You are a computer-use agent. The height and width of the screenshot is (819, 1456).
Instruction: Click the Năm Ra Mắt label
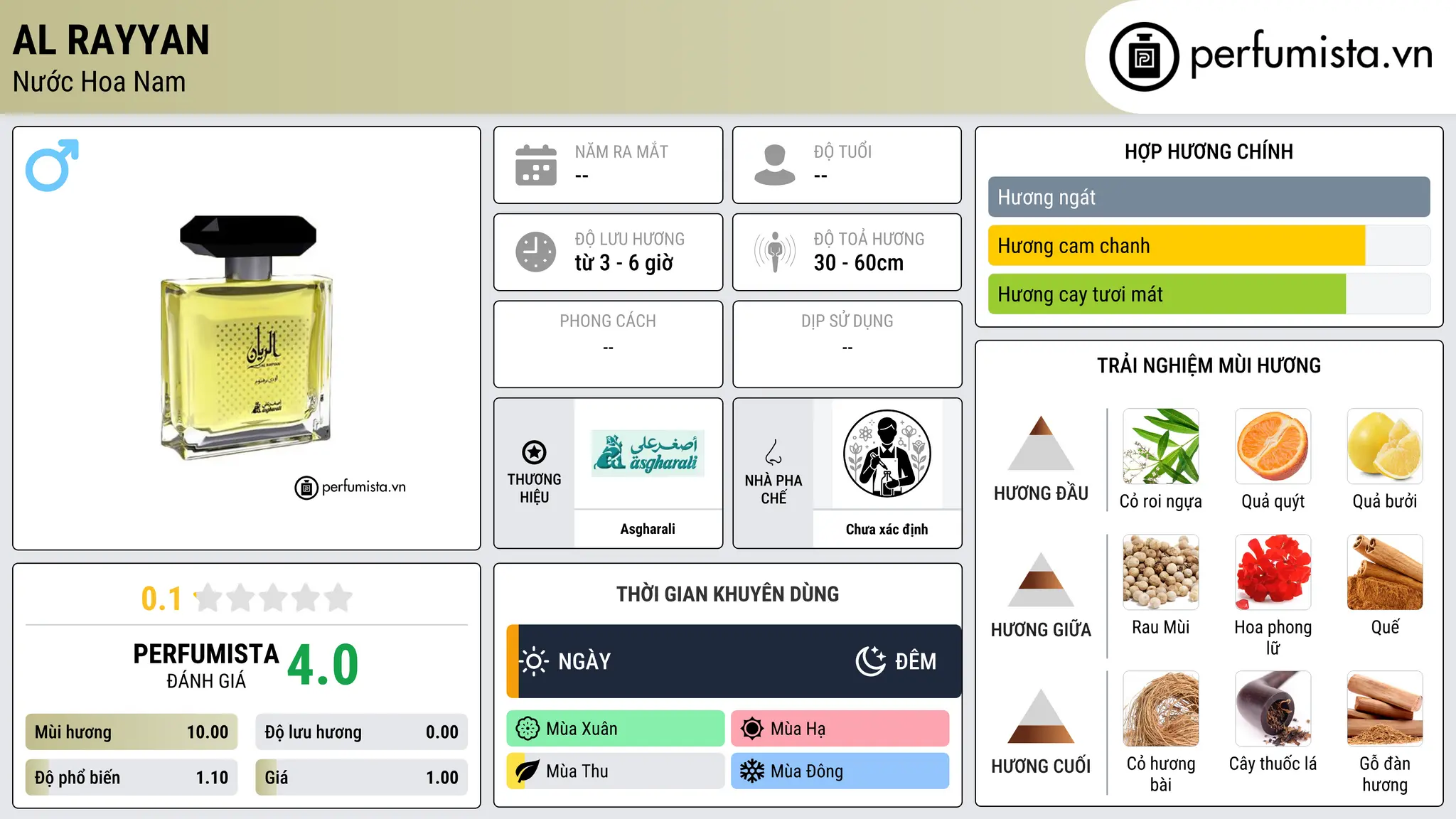coord(621,151)
